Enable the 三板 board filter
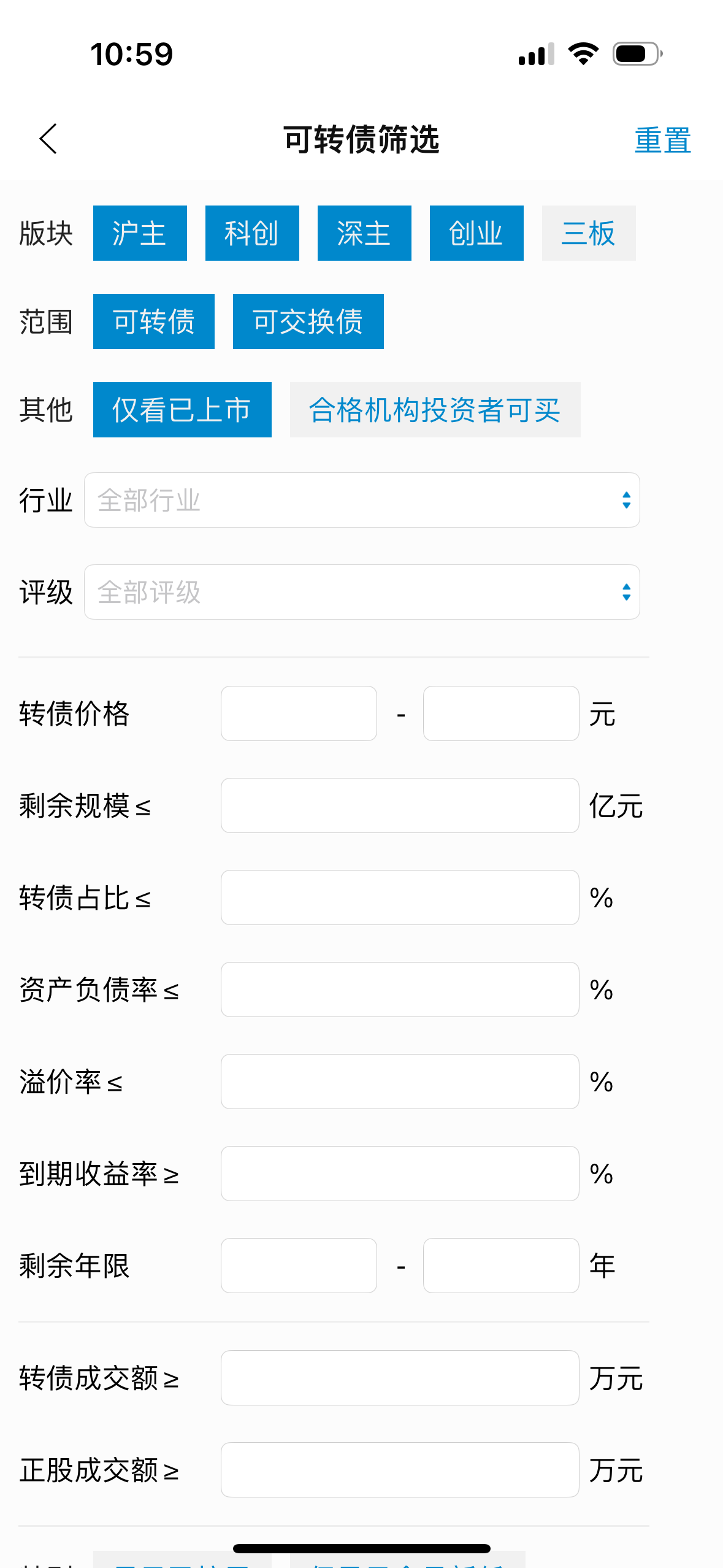The height and width of the screenshot is (1568, 723). 589,233
